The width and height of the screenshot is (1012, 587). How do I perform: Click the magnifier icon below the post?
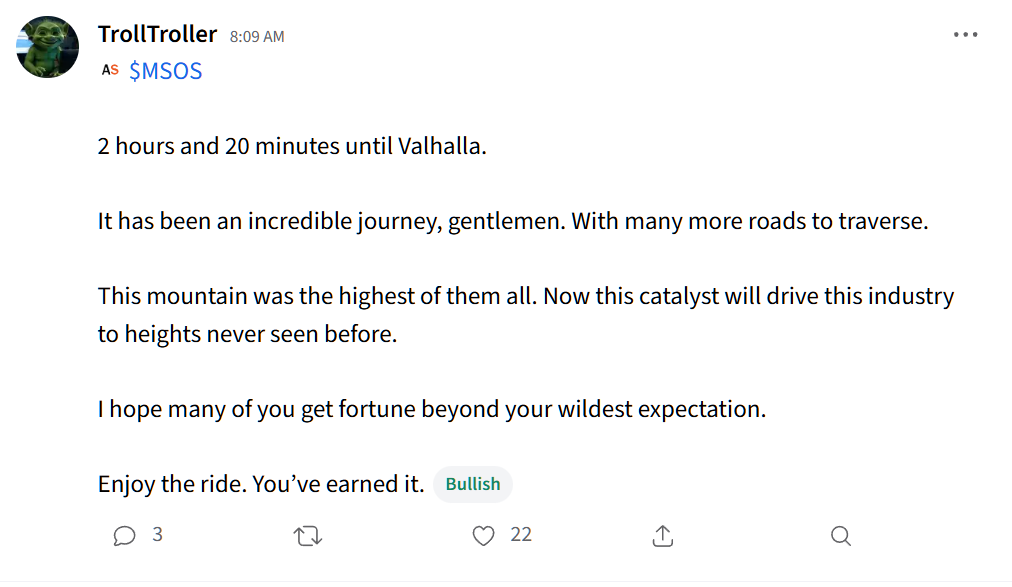point(840,537)
